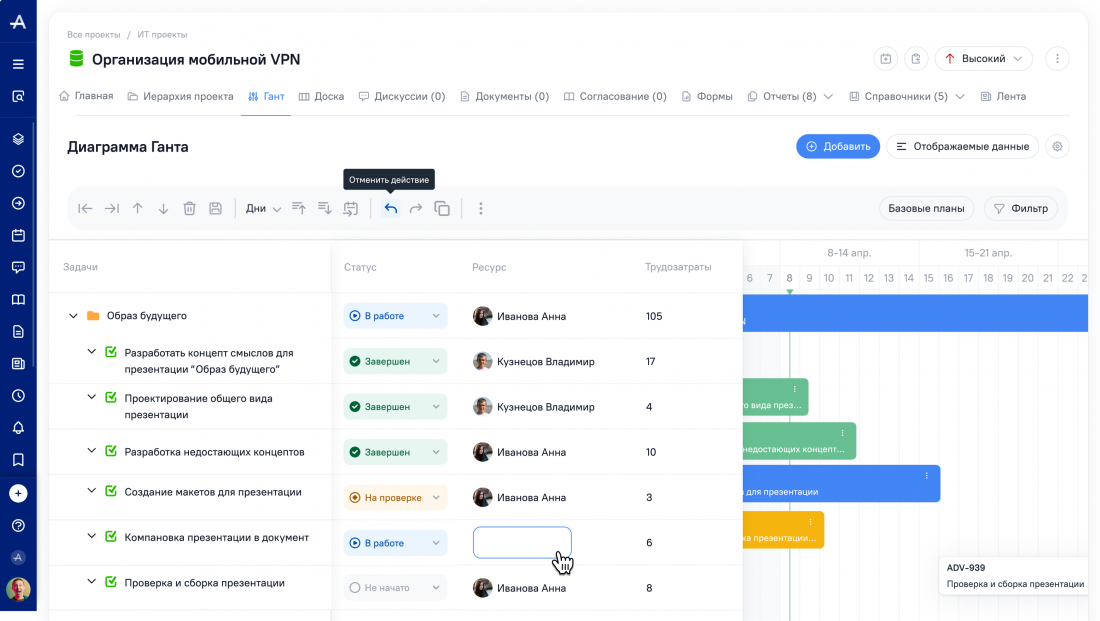Switch to the Доска tab
This screenshot has height=621, width=1100.
tap(321, 97)
